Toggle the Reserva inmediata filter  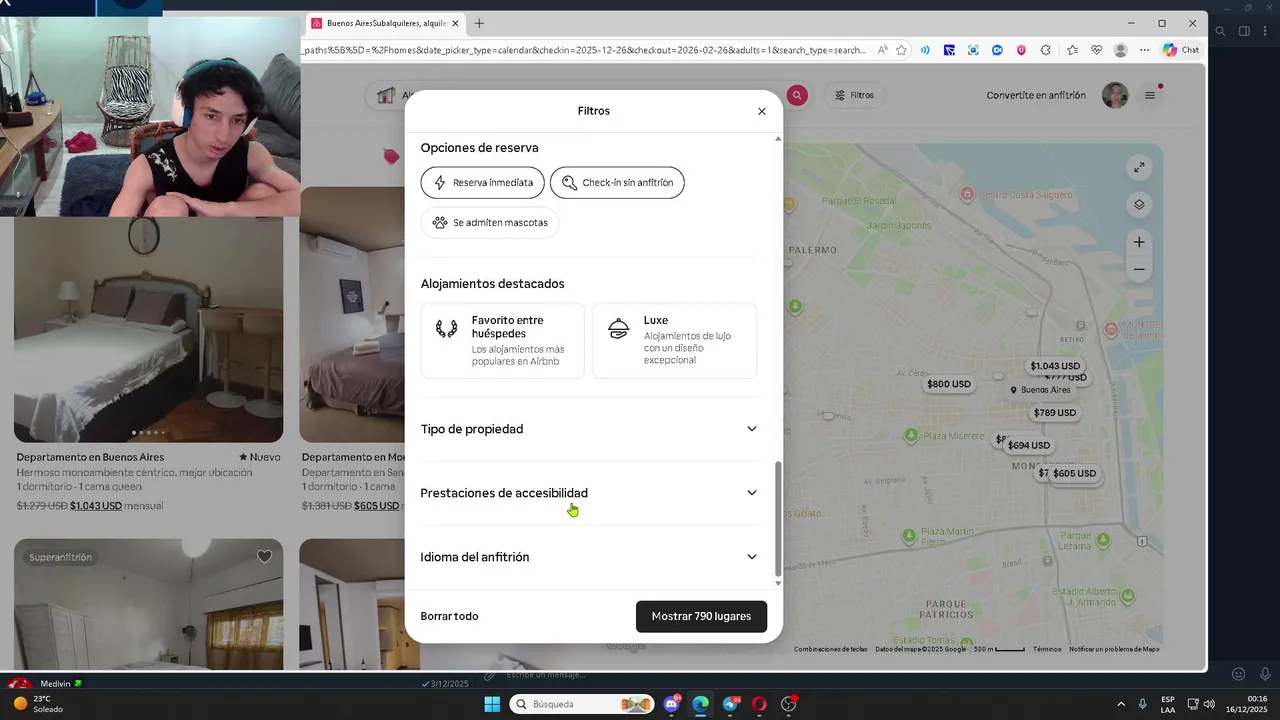(483, 183)
